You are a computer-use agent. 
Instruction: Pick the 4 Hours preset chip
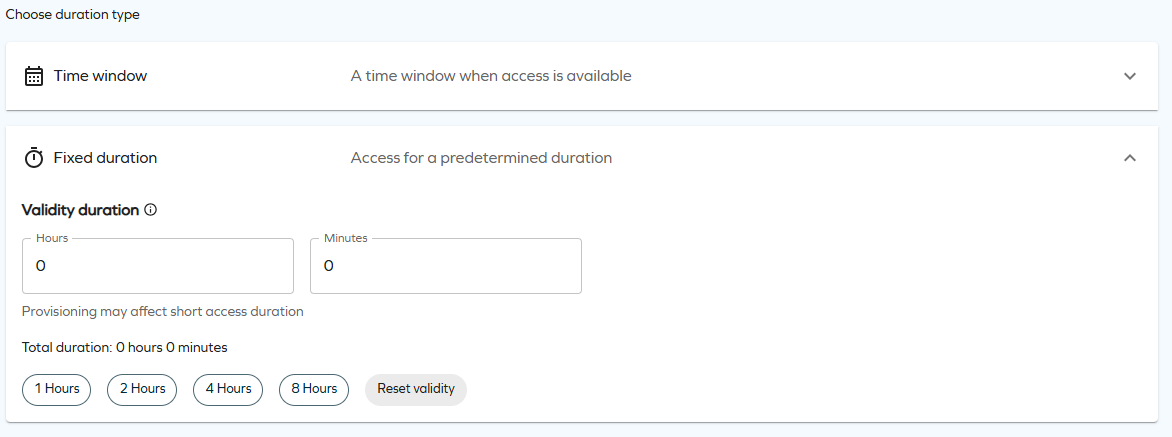pos(228,389)
